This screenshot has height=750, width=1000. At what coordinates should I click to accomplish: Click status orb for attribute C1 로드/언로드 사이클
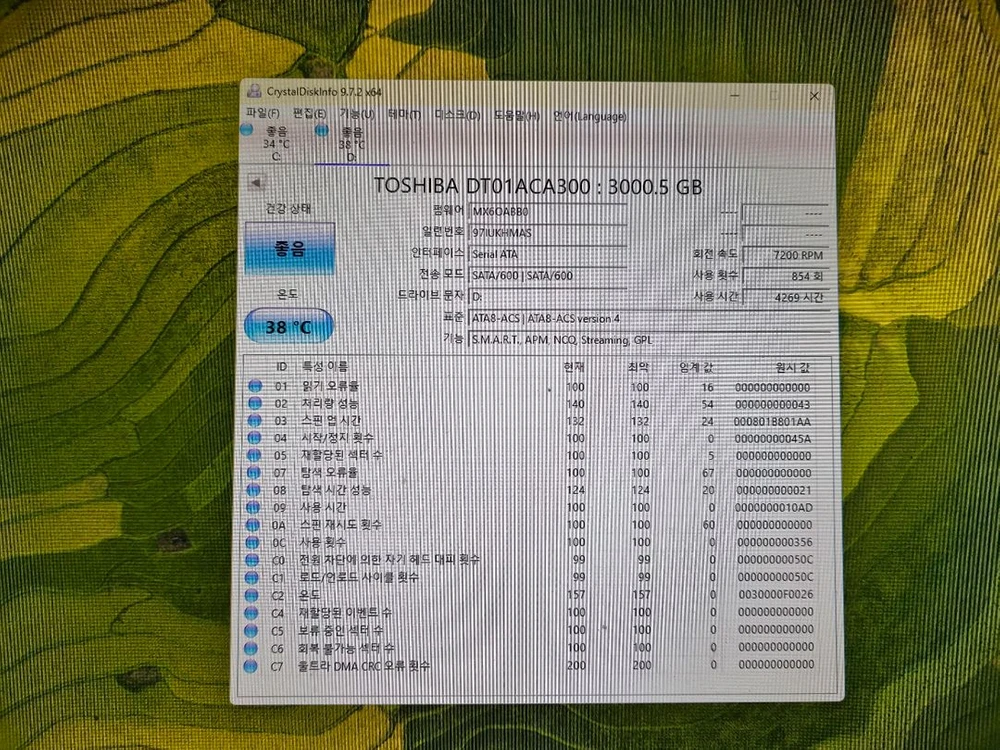click(x=252, y=577)
